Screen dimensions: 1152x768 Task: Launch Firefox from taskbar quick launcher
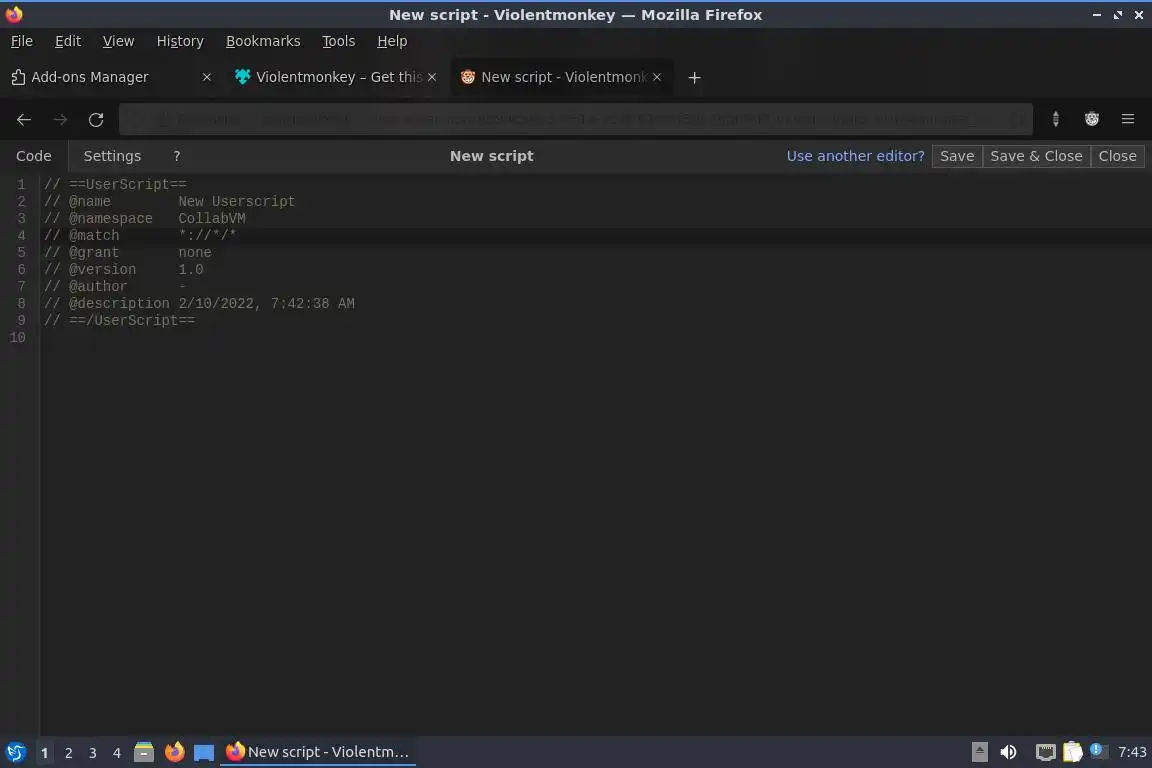tap(174, 752)
